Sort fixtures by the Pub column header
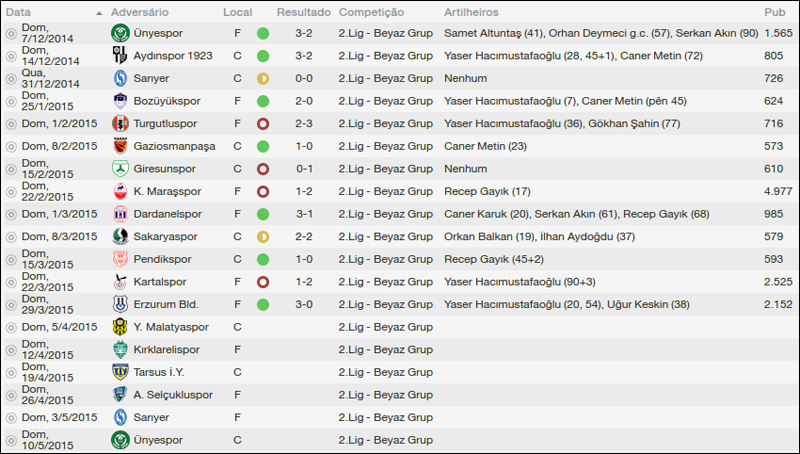The width and height of the screenshot is (800, 454). [774, 12]
